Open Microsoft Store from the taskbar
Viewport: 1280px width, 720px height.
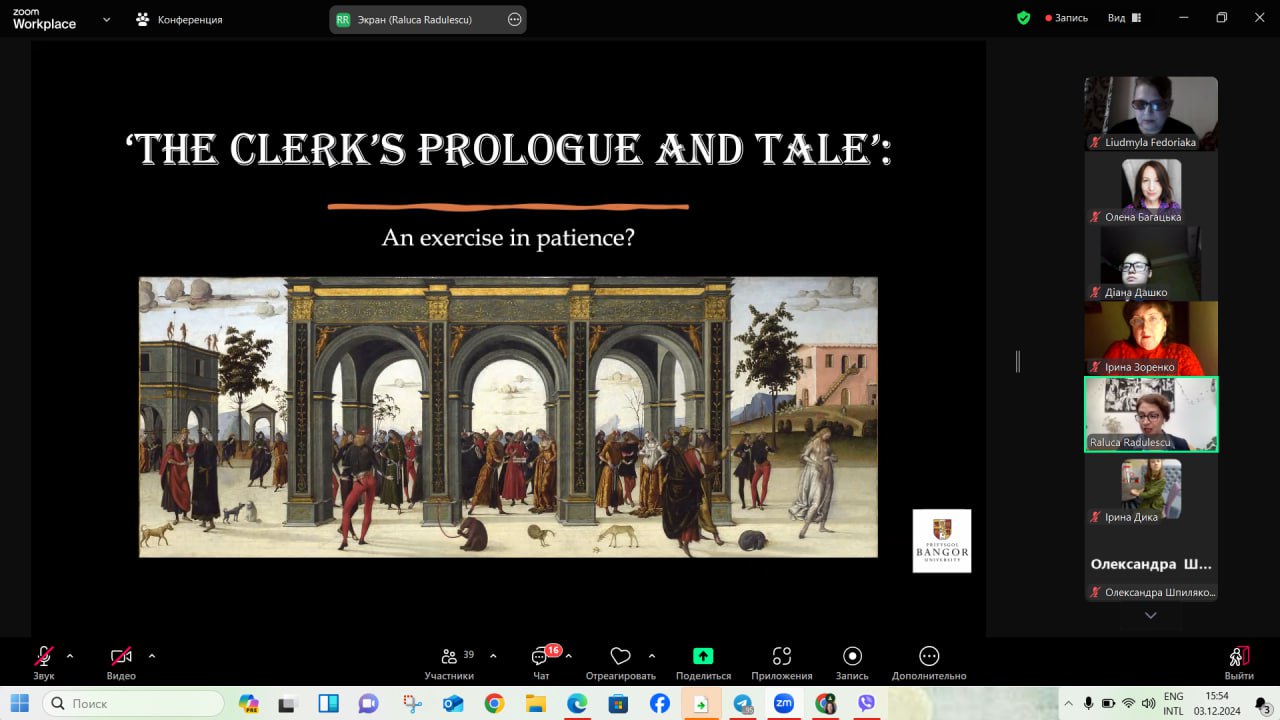[x=618, y=704]
